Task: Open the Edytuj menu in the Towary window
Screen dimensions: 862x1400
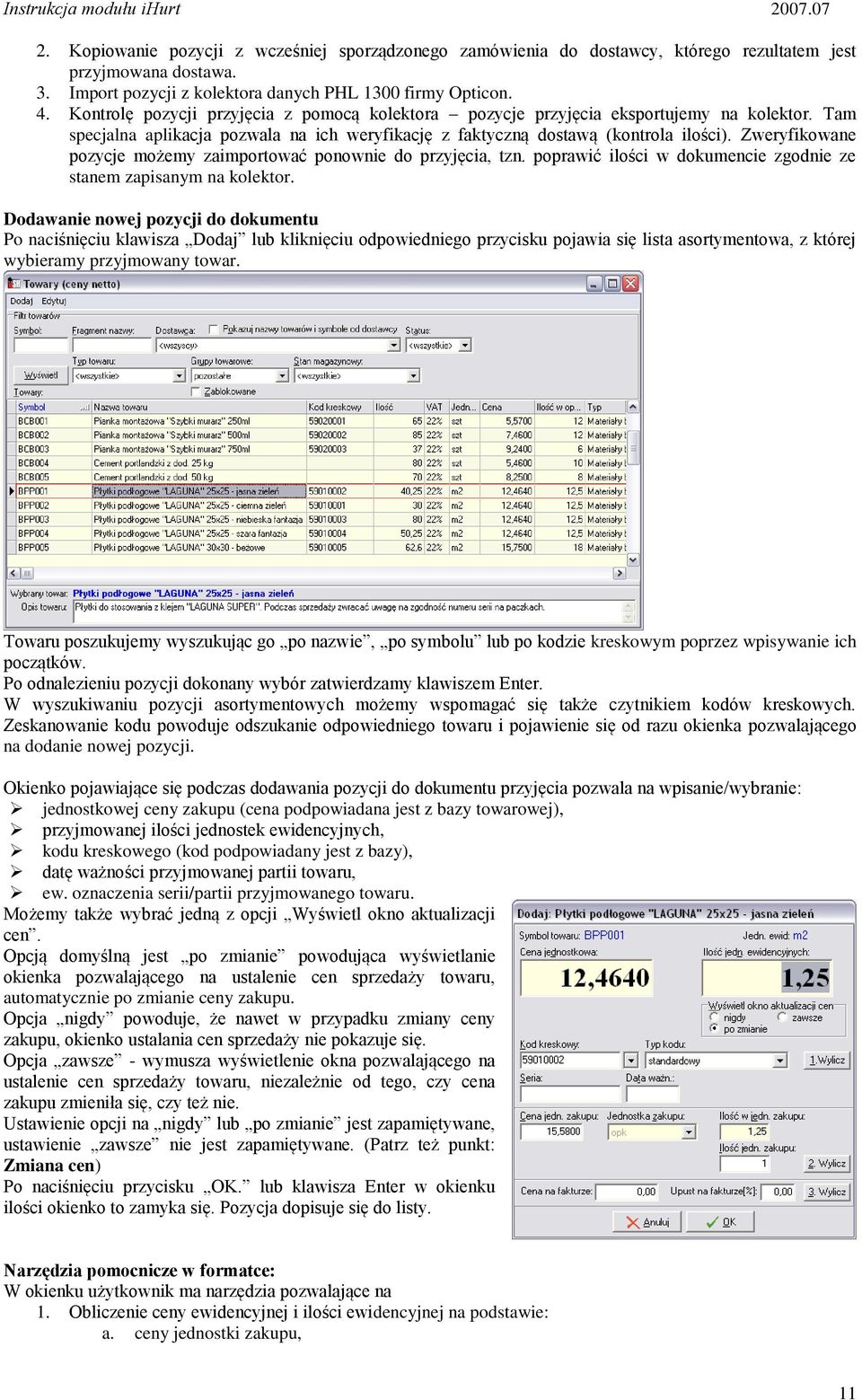Action: point(54,301)
